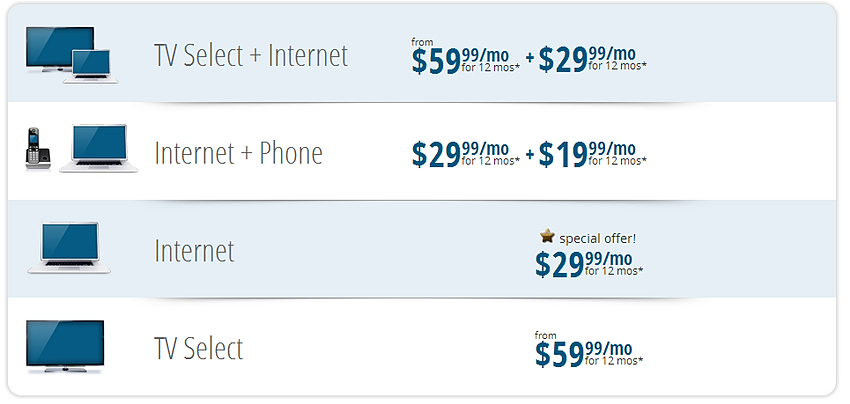Click the plus sign between TV bundle prices
Screen dimensions: 850x404
click(529, 60)
